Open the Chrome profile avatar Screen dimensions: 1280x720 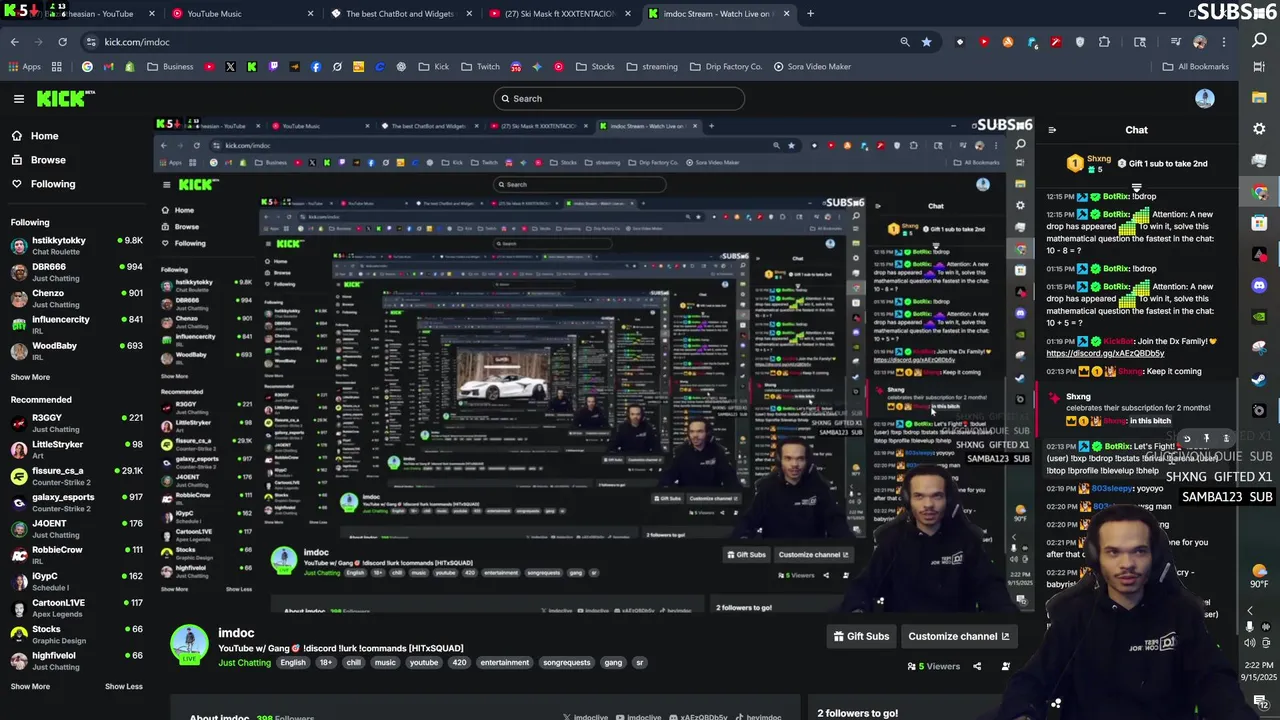(x=1200, y=42)
